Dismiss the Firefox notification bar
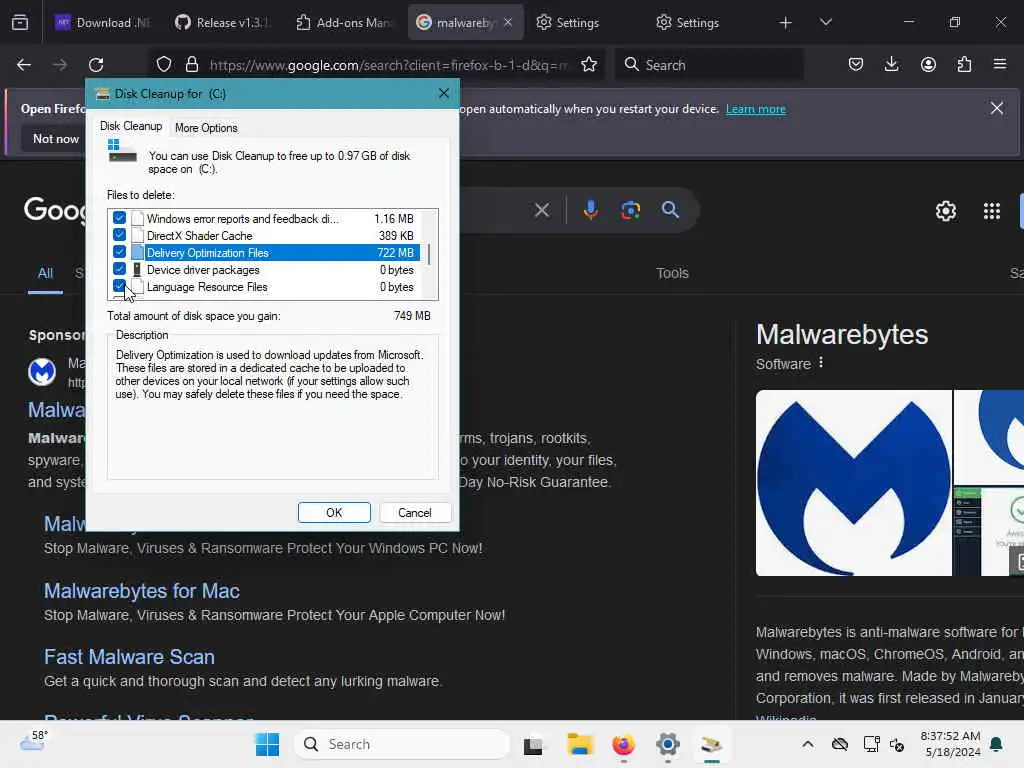 (997, 108)
